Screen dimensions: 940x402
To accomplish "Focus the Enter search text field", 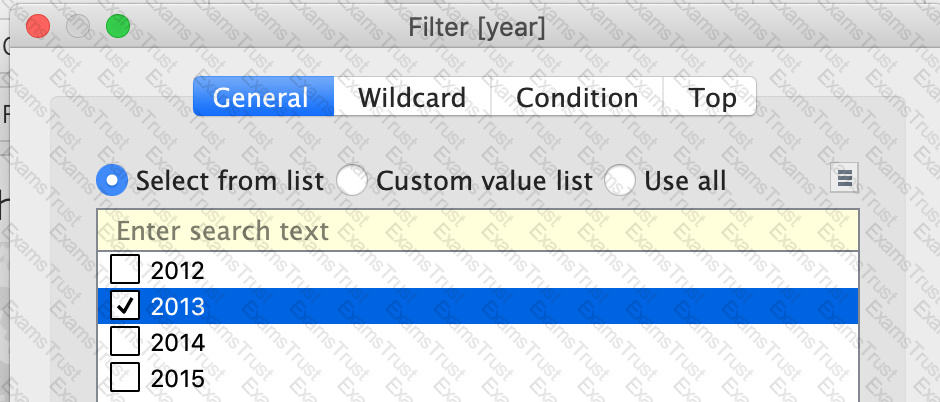I will 478,231.
